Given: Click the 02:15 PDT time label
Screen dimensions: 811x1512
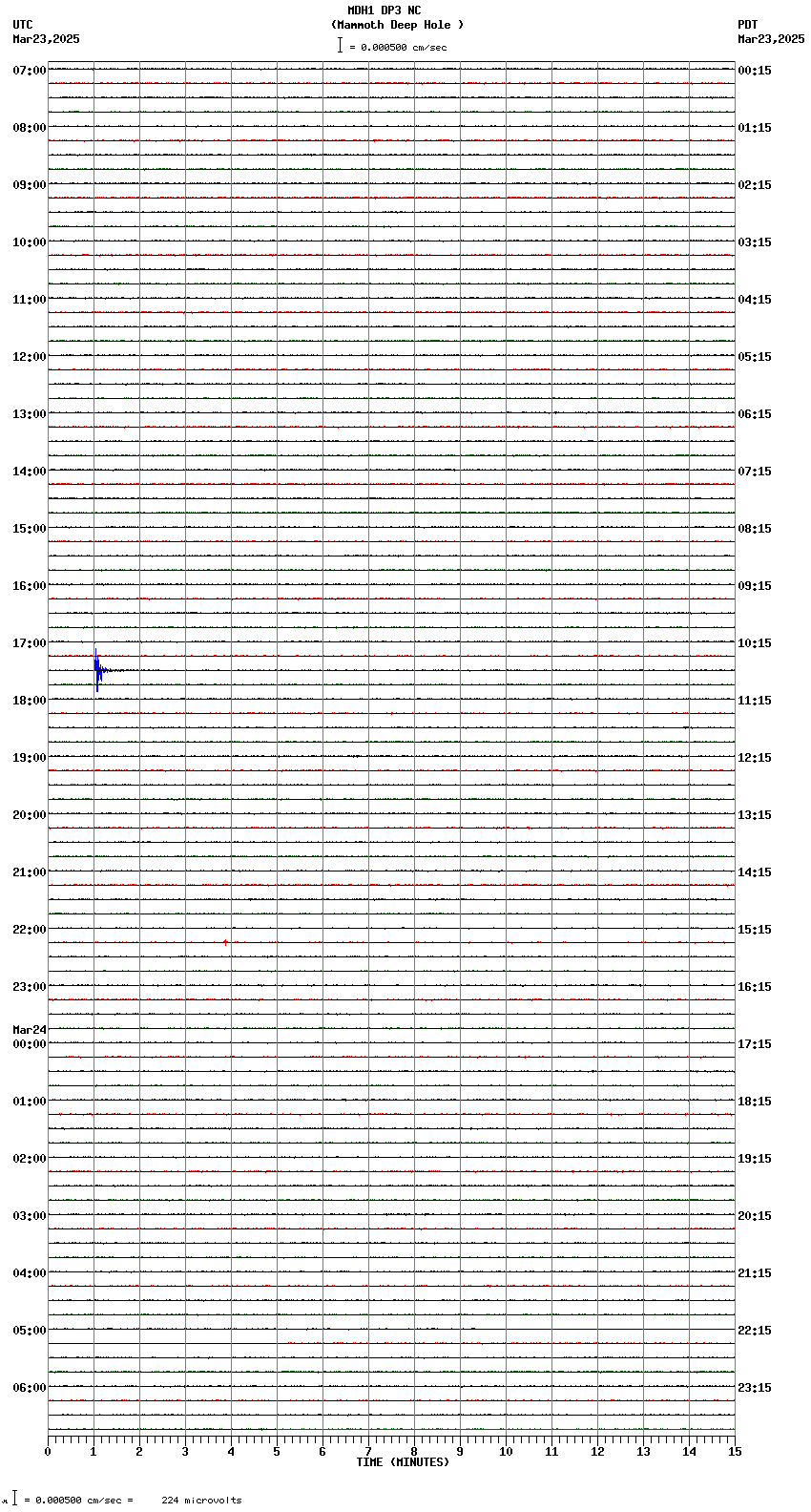Looking at the screenshot, I should (755, 185).
